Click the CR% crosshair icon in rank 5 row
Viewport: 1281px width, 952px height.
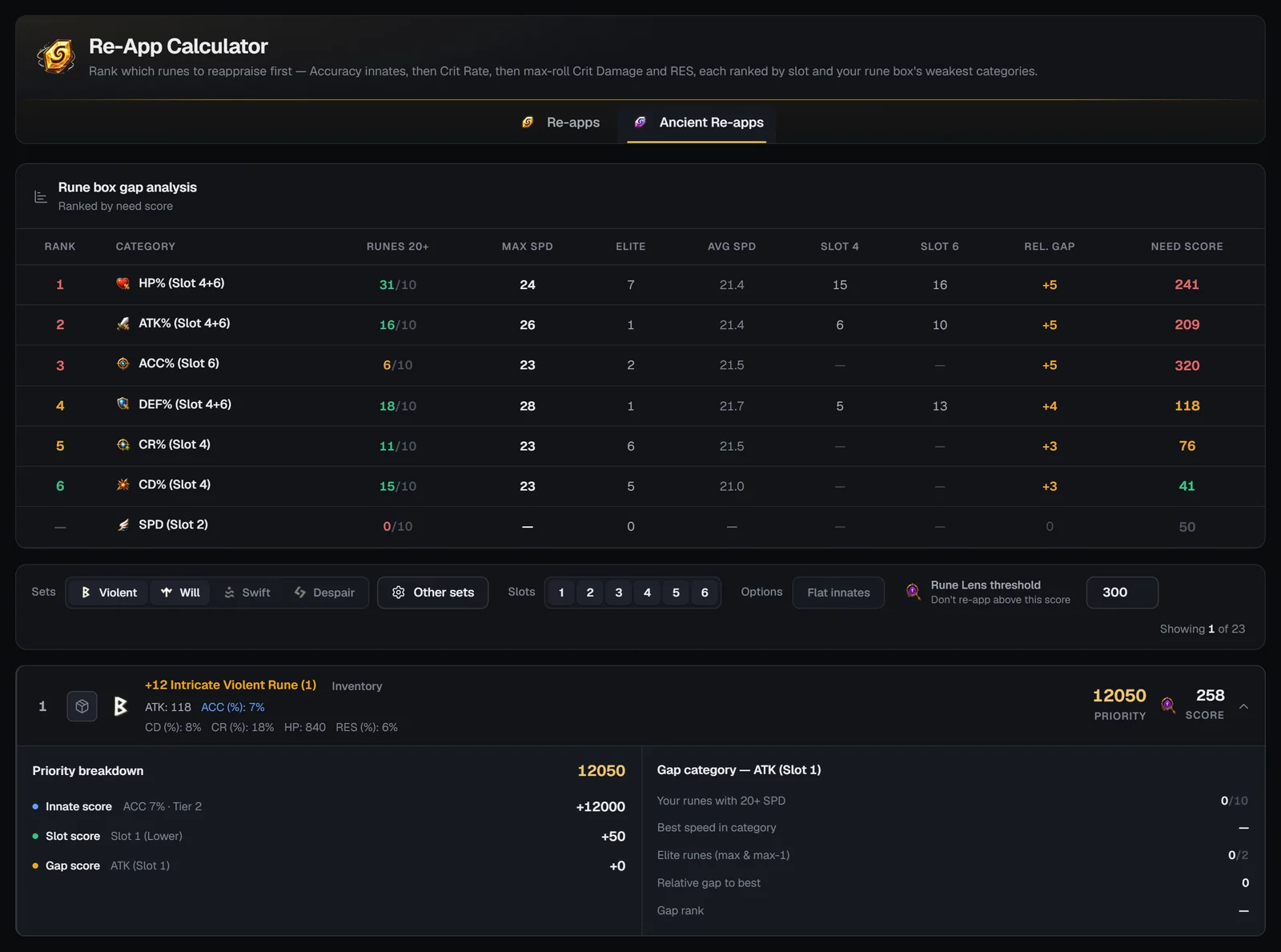pyautogui.click(x=122, y=444)
